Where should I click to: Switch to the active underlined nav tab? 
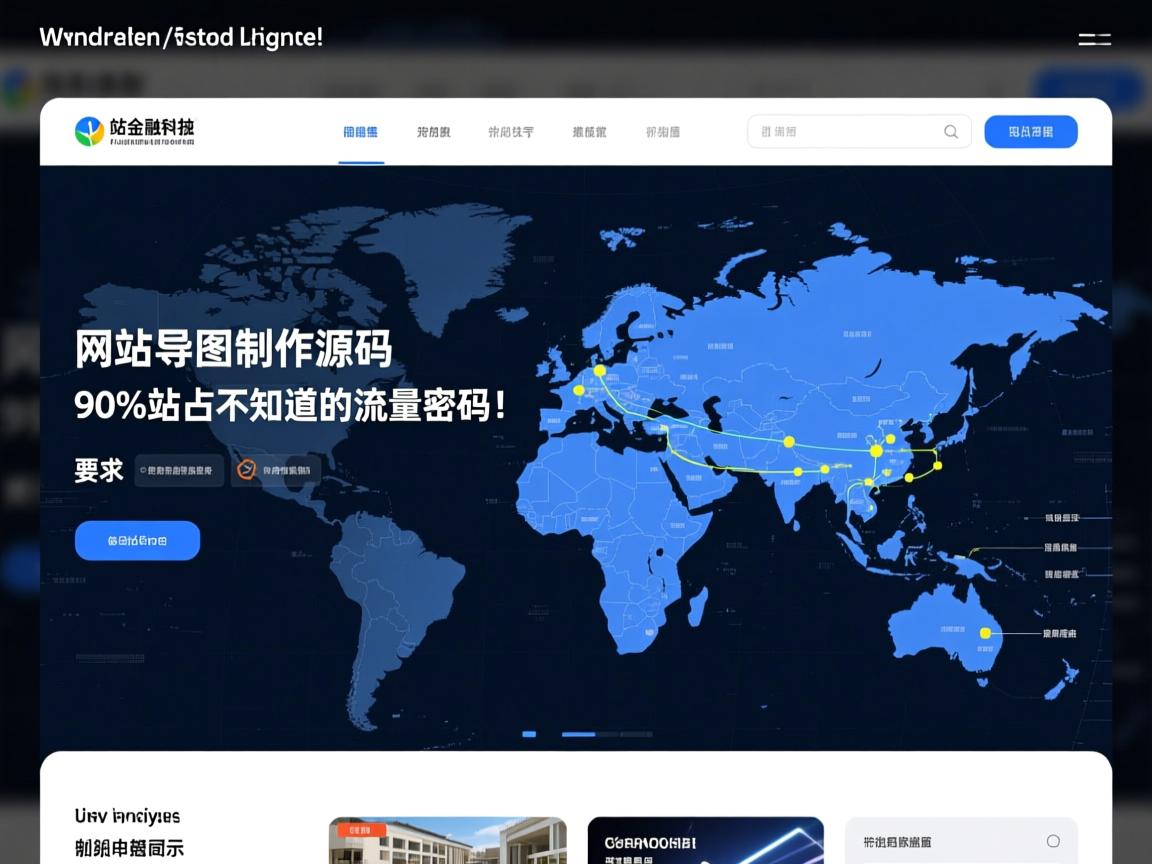[x=360, y=131]
